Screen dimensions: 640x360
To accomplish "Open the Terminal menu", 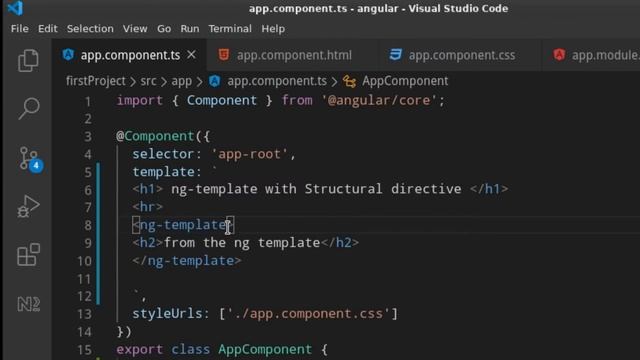I will [230, 29].
